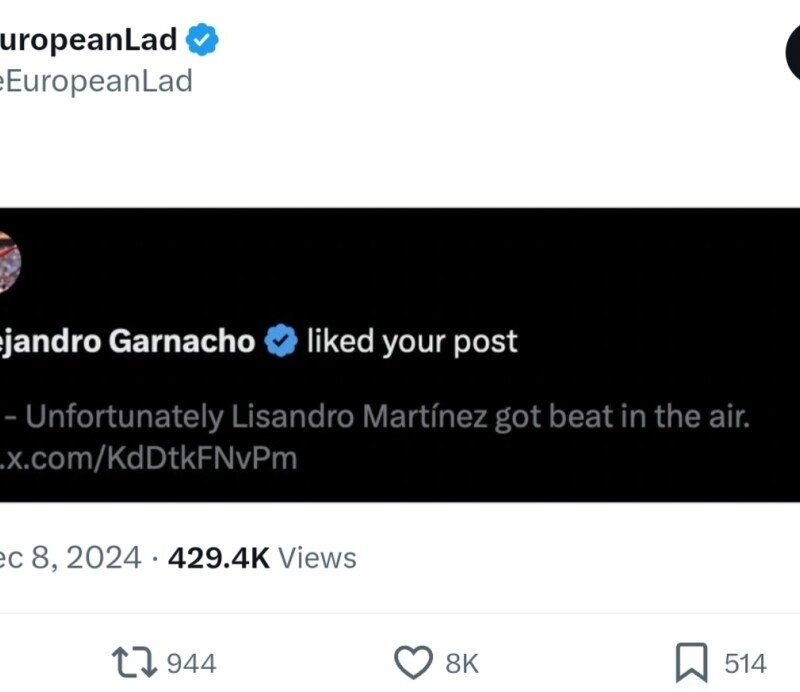Open the EuropeanLad display name

(x=88, y=40)
